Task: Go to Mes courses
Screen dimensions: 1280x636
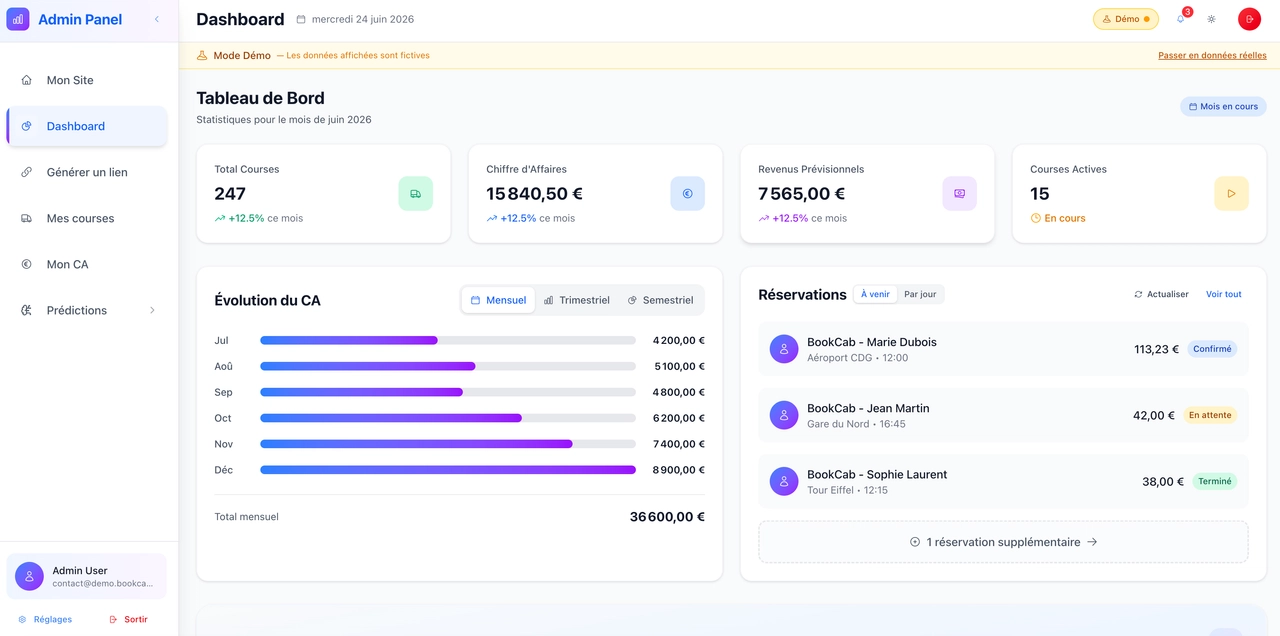Action: (x=86, y=218)
